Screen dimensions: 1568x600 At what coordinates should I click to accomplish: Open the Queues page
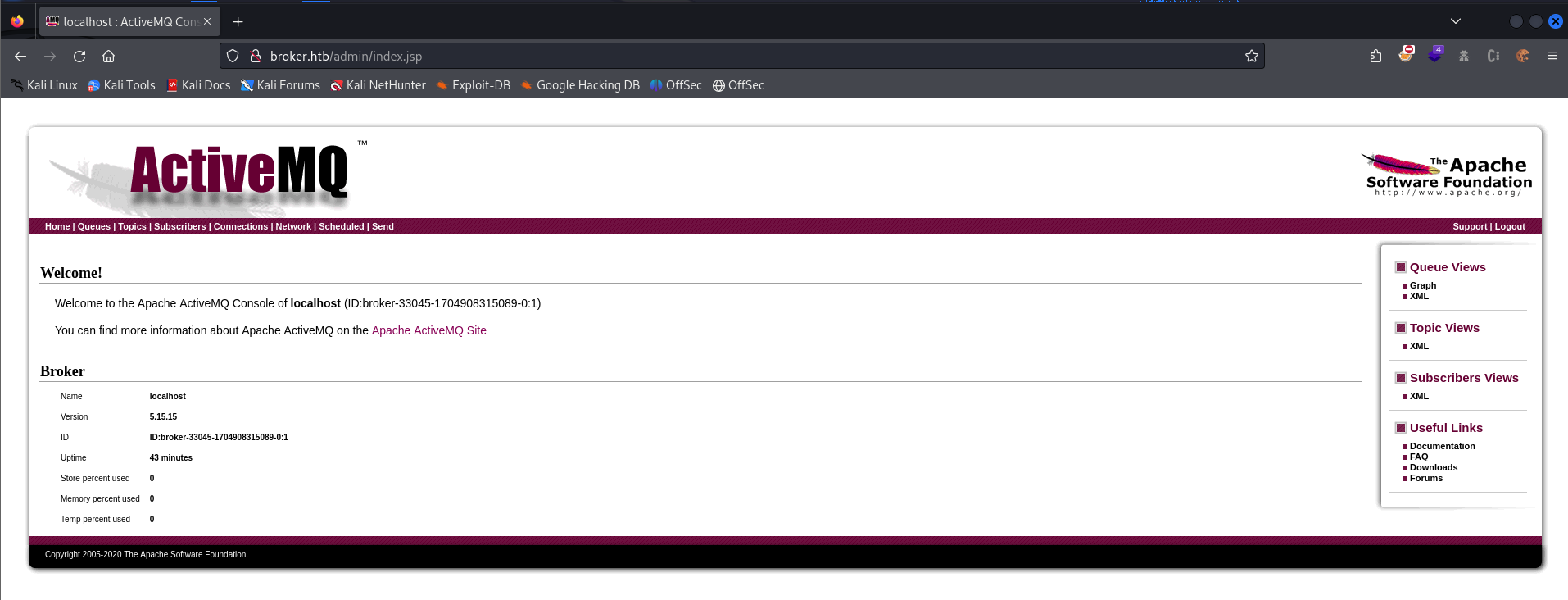(x=94, y=226)
